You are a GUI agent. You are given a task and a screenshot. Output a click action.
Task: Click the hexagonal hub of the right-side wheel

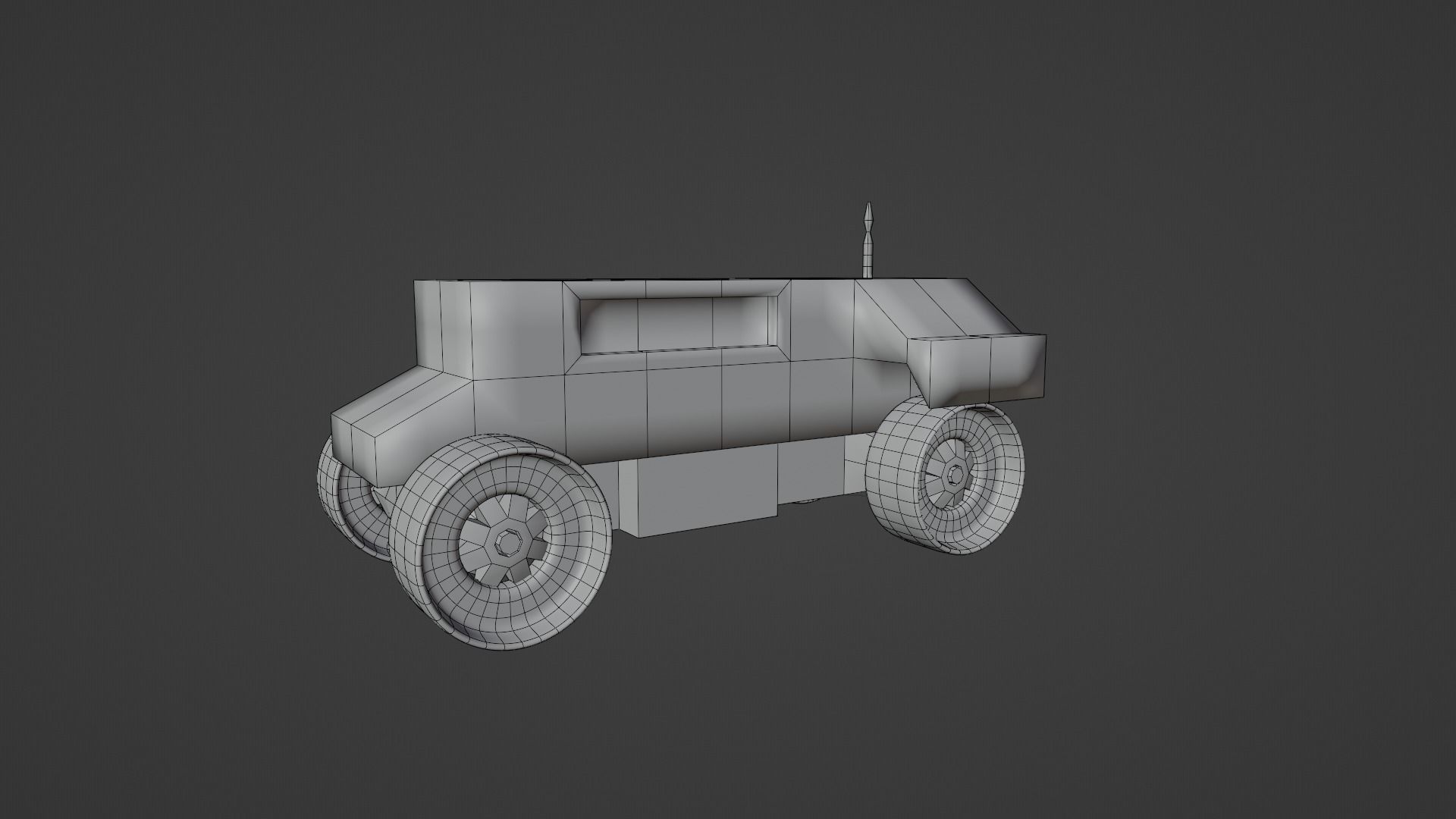tap(956, 475)
